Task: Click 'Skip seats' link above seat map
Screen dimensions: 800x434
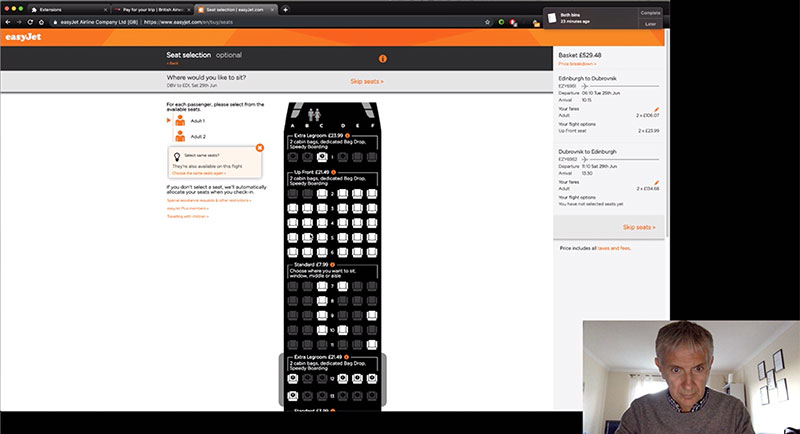Action: 367,82
